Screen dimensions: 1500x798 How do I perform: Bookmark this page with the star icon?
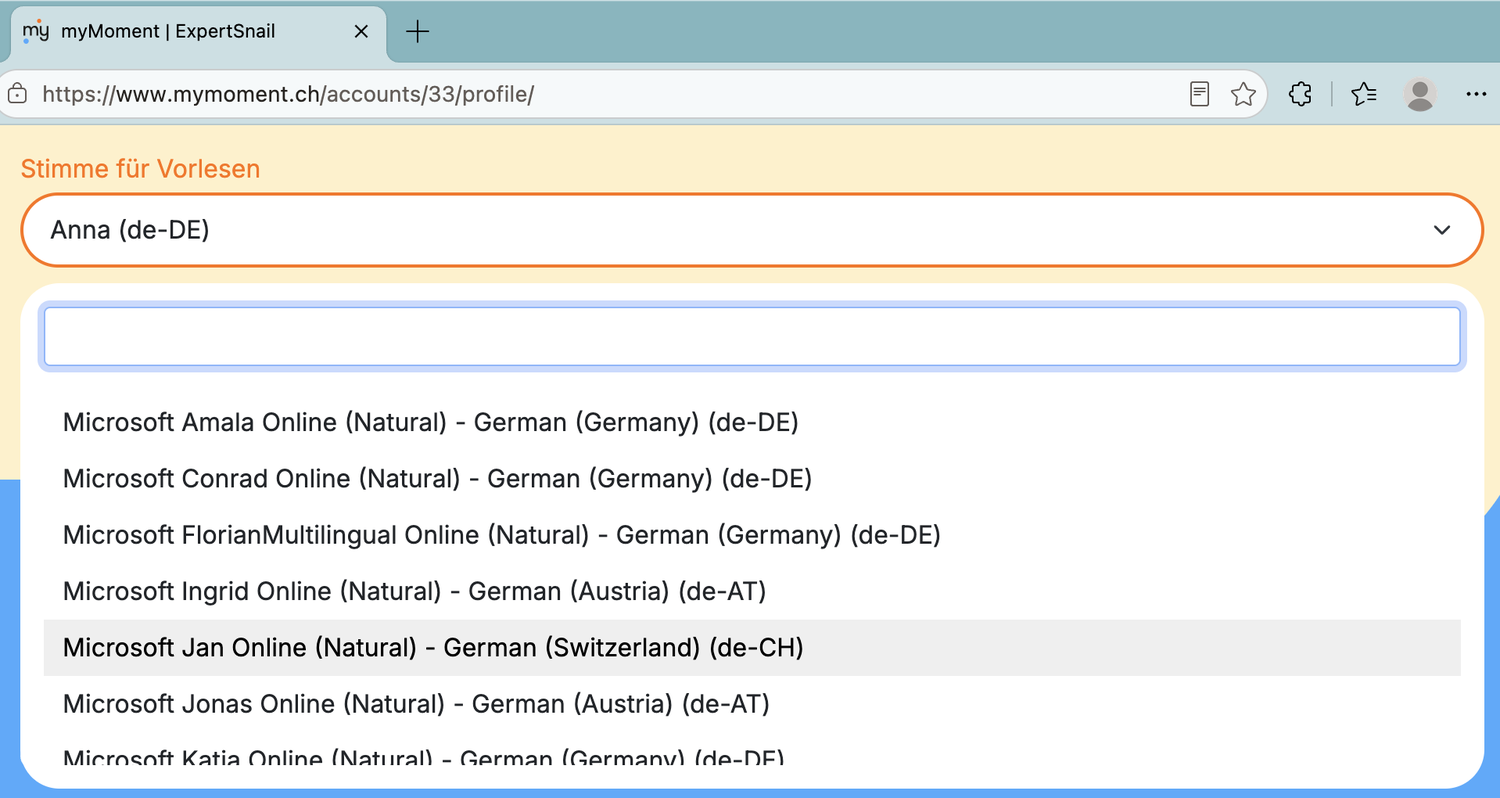click(1243, 94)
